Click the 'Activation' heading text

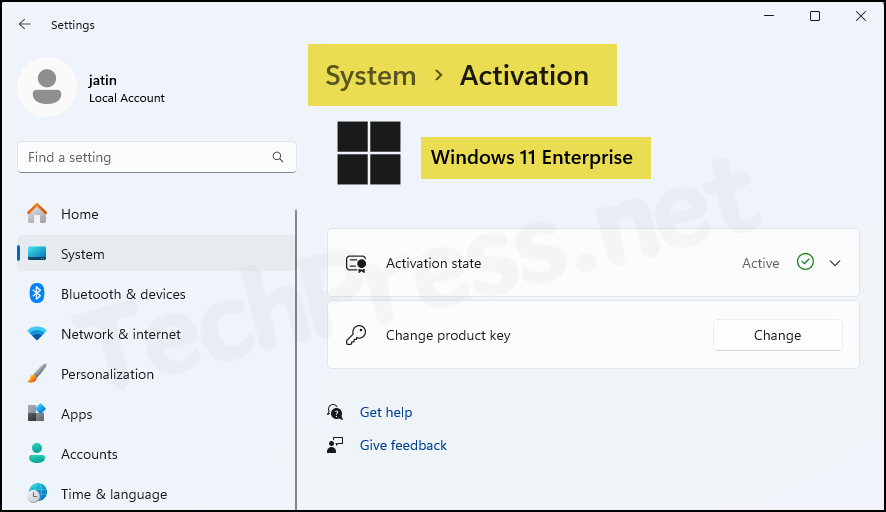click(524, 76)
